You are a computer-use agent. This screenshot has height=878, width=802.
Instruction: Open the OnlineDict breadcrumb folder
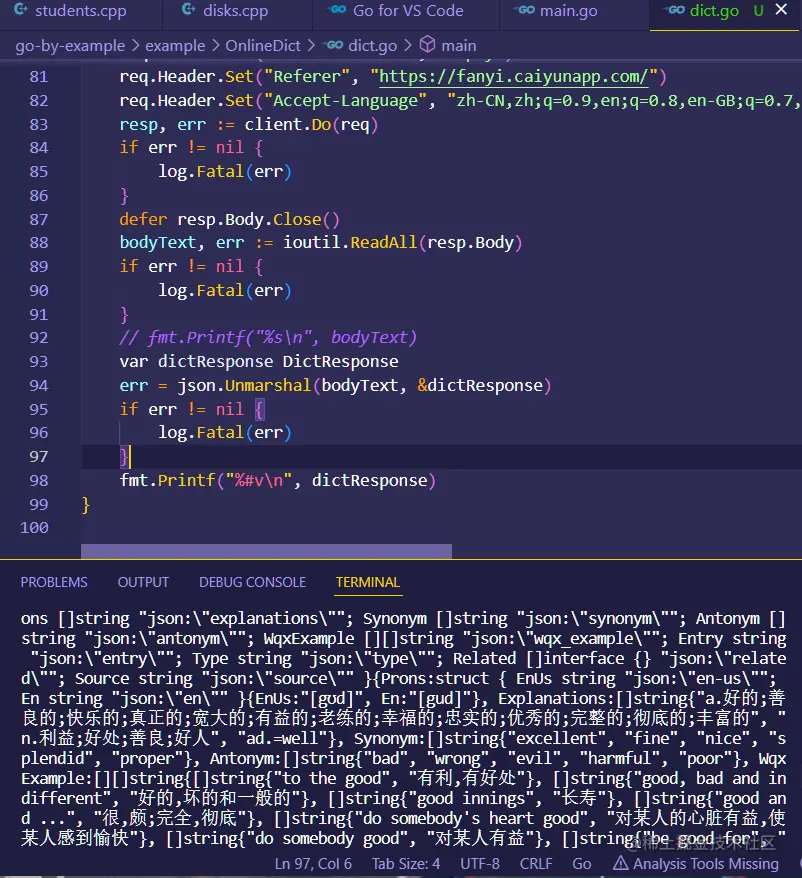coord(263,45)
